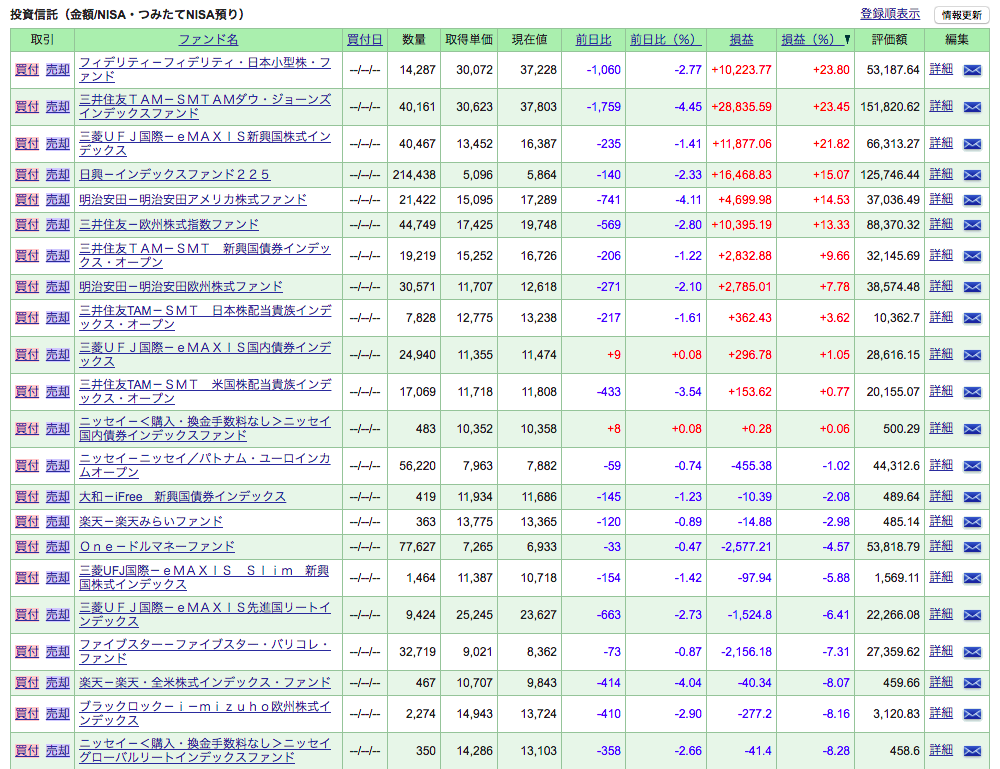Click mail icon in i-mizuho欧州株式インデックス row
This screenshot has width=1000, height=769.
point(972,714)
